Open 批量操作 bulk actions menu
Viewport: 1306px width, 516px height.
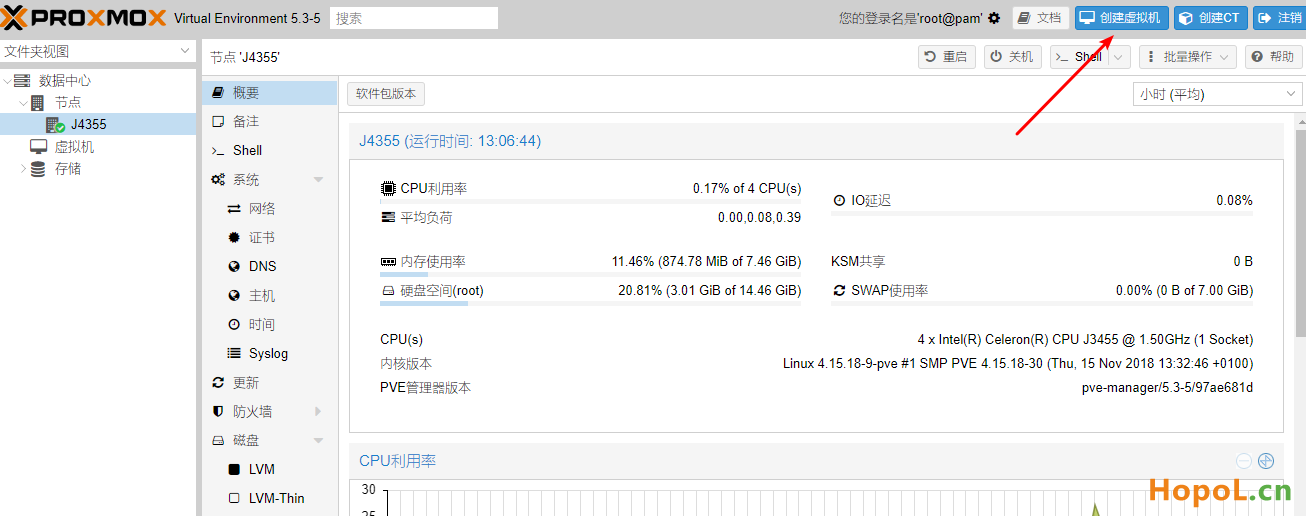click(1188, 57)
